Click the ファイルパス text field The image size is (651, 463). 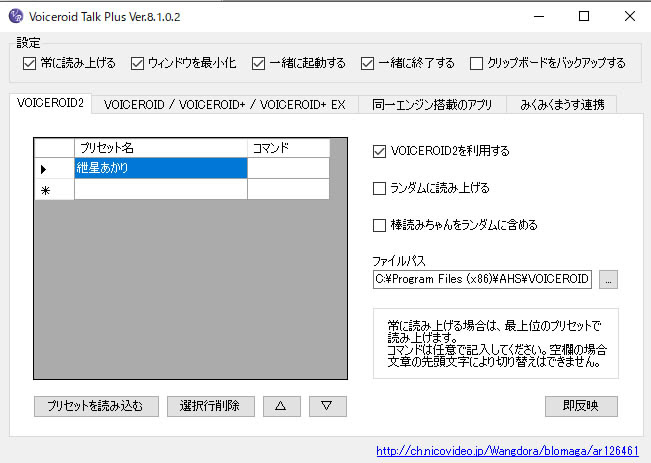[x=482, y=279]
